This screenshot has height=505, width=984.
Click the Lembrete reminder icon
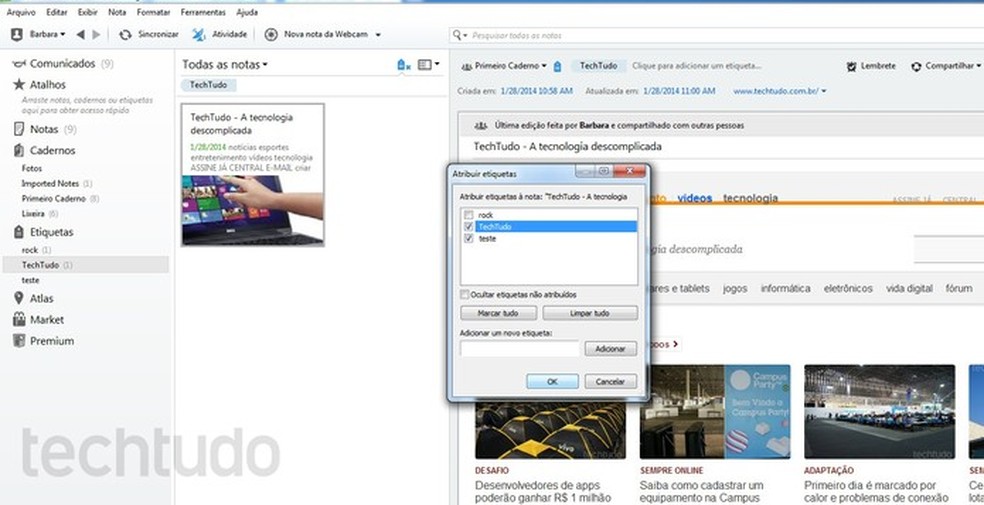point(851,67)
